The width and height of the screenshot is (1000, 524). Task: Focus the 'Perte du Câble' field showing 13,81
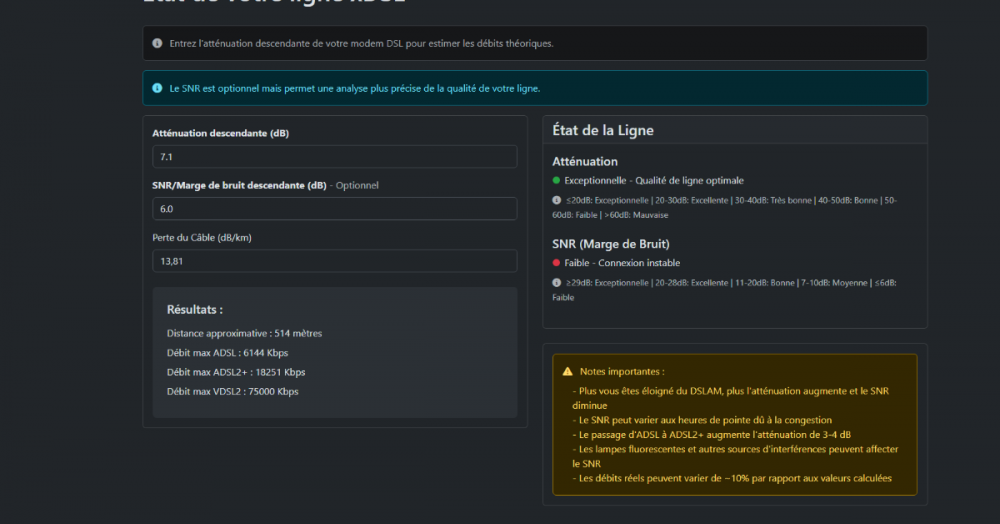(x=334, y=261)
